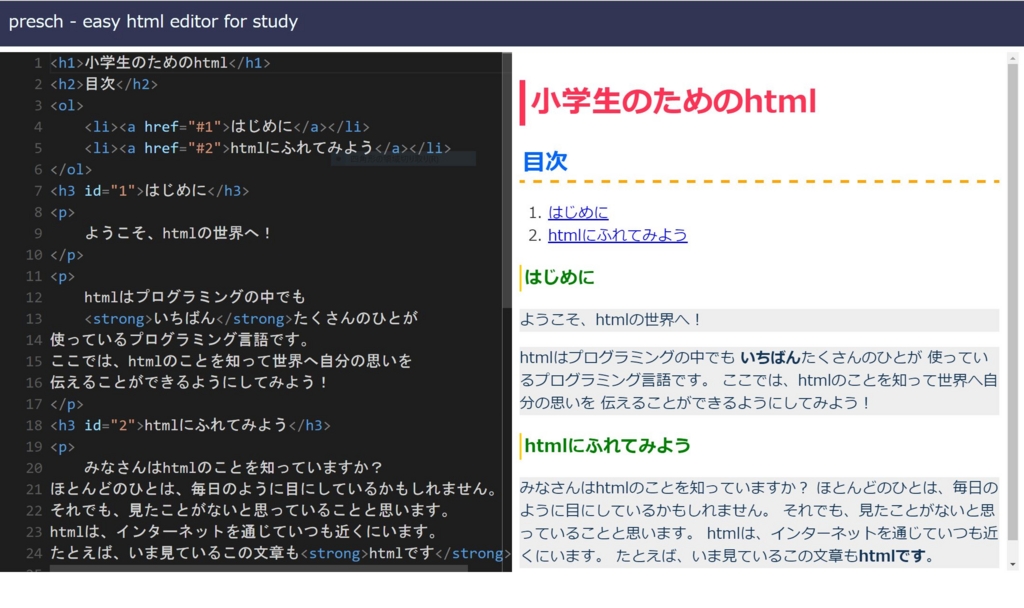Click code line 23 starting htmlは、インターネット
This screenshot has height=608, width=1024.
(244, 532)
